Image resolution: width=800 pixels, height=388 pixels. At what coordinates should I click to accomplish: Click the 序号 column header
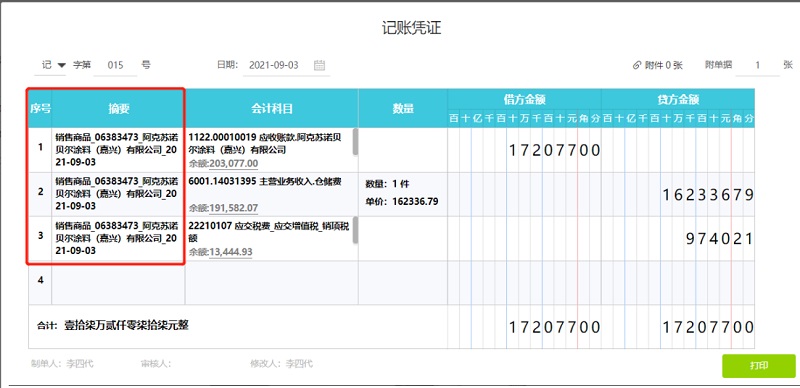coord(40,108)
